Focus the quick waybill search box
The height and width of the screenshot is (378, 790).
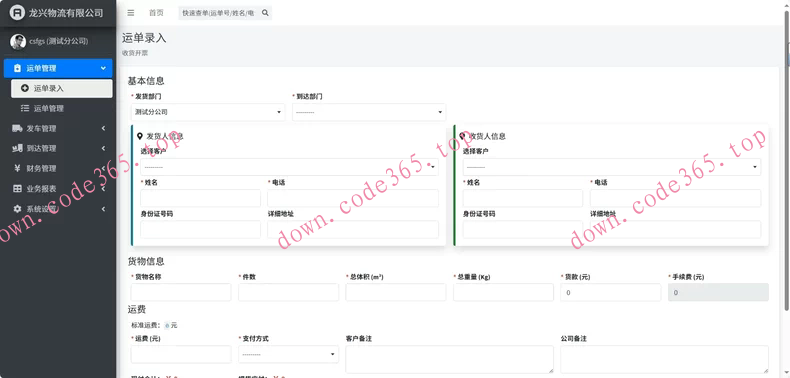(219, 13)
